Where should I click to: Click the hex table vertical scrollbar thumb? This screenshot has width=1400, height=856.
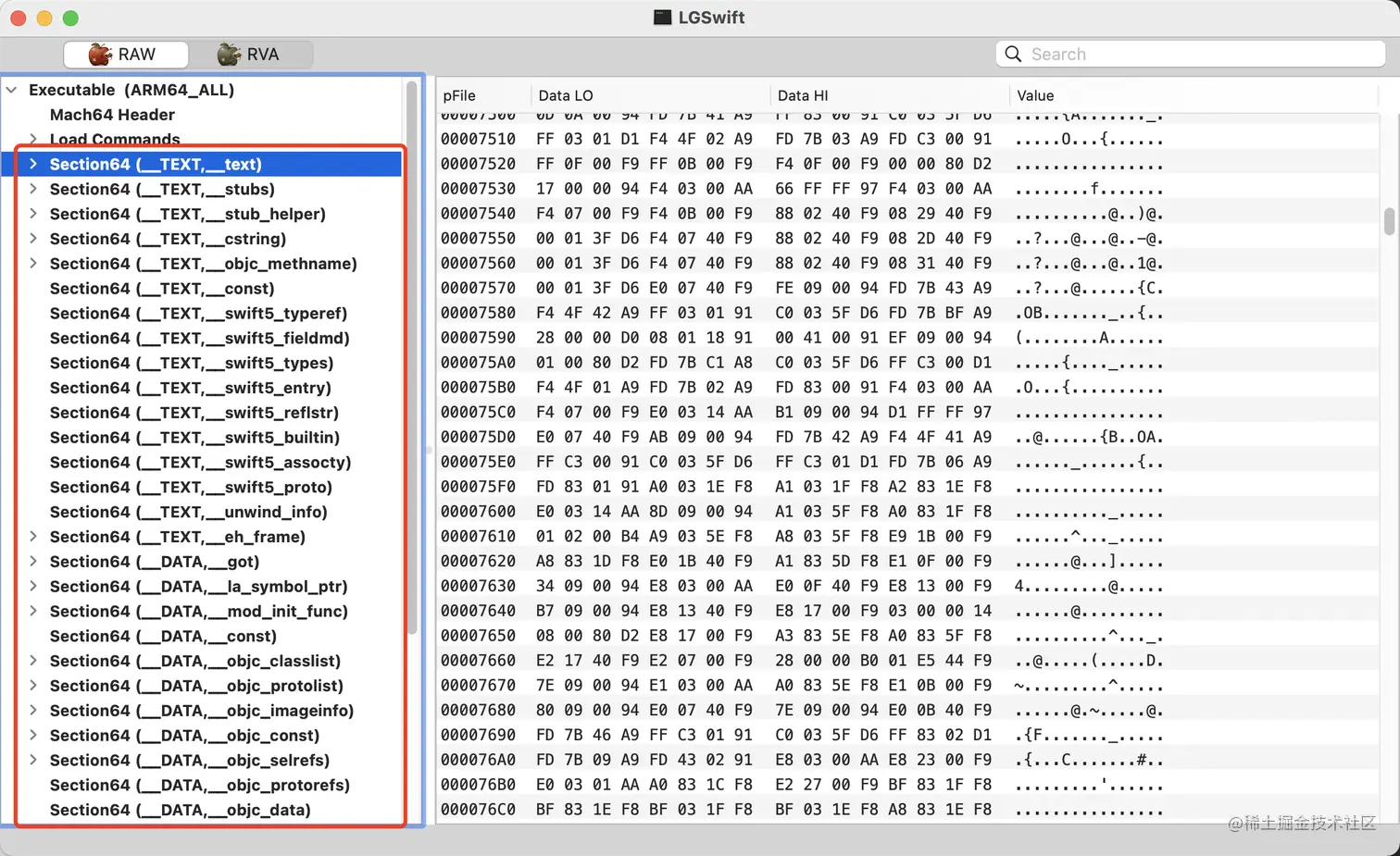(1389, 222)
